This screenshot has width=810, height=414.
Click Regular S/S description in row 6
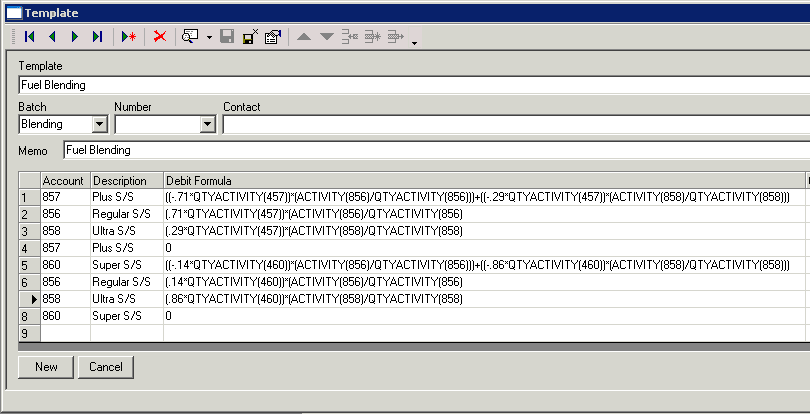tap(127, 282)
